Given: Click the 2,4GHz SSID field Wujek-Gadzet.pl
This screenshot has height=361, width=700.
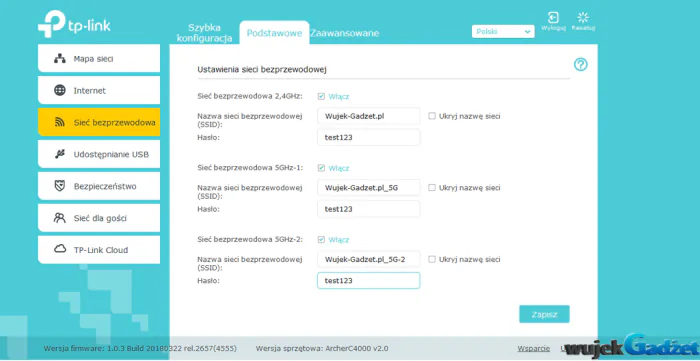Looking at the screenshot, I should pyautogui.click(x=368, y=116).
